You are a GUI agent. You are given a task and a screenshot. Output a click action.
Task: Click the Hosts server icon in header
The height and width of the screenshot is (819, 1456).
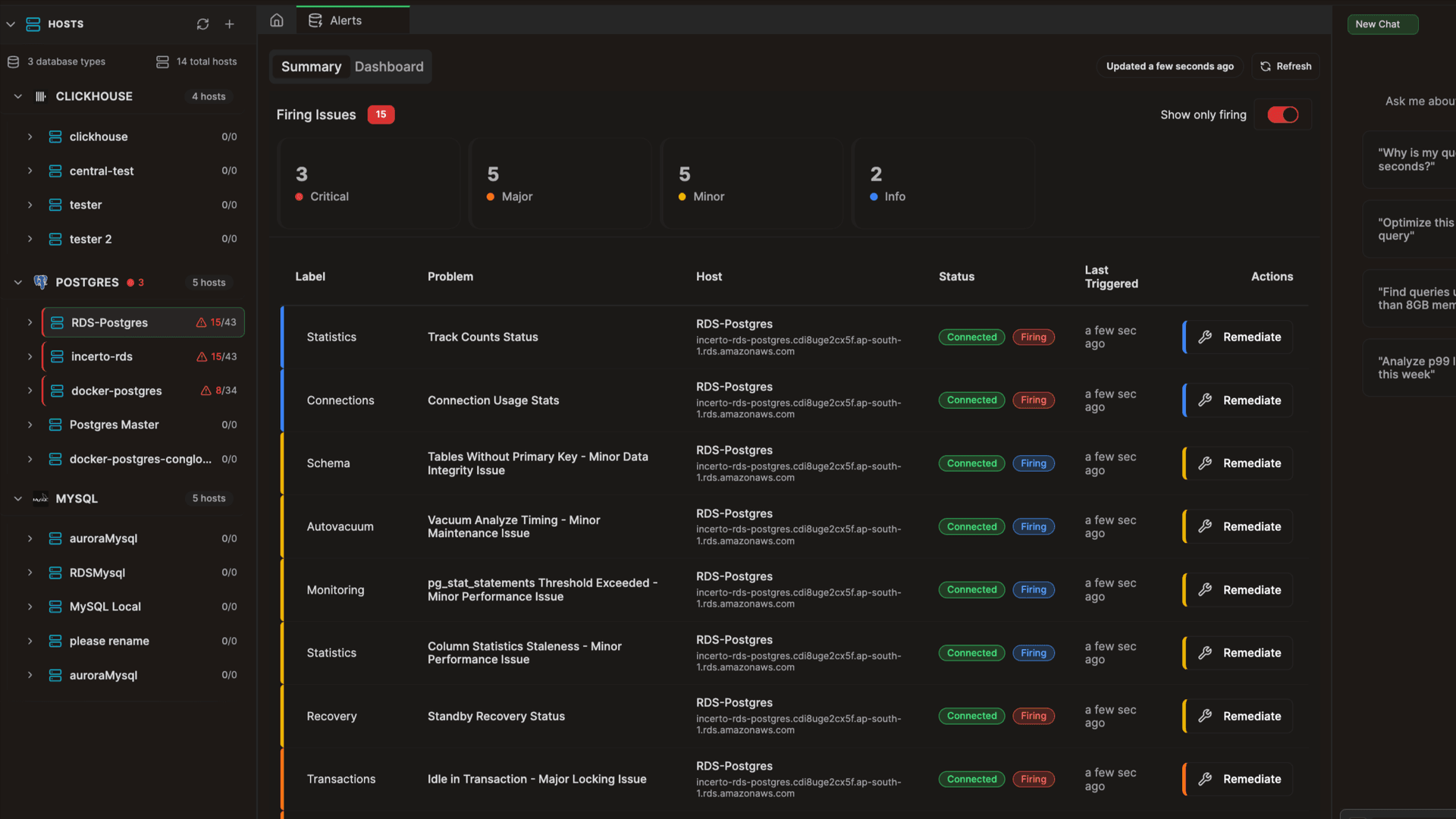(33, 24)
